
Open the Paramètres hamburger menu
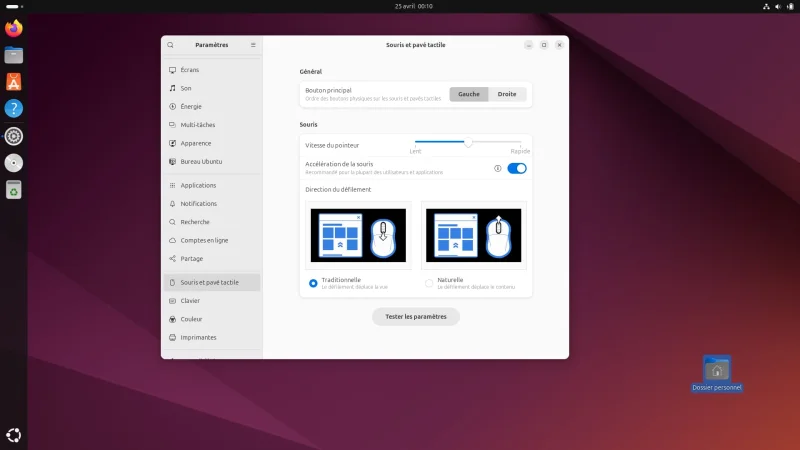click(253, 45)
